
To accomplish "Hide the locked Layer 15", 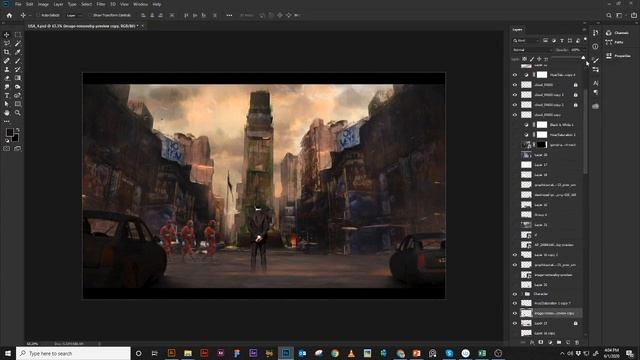I will coord(515,323).
